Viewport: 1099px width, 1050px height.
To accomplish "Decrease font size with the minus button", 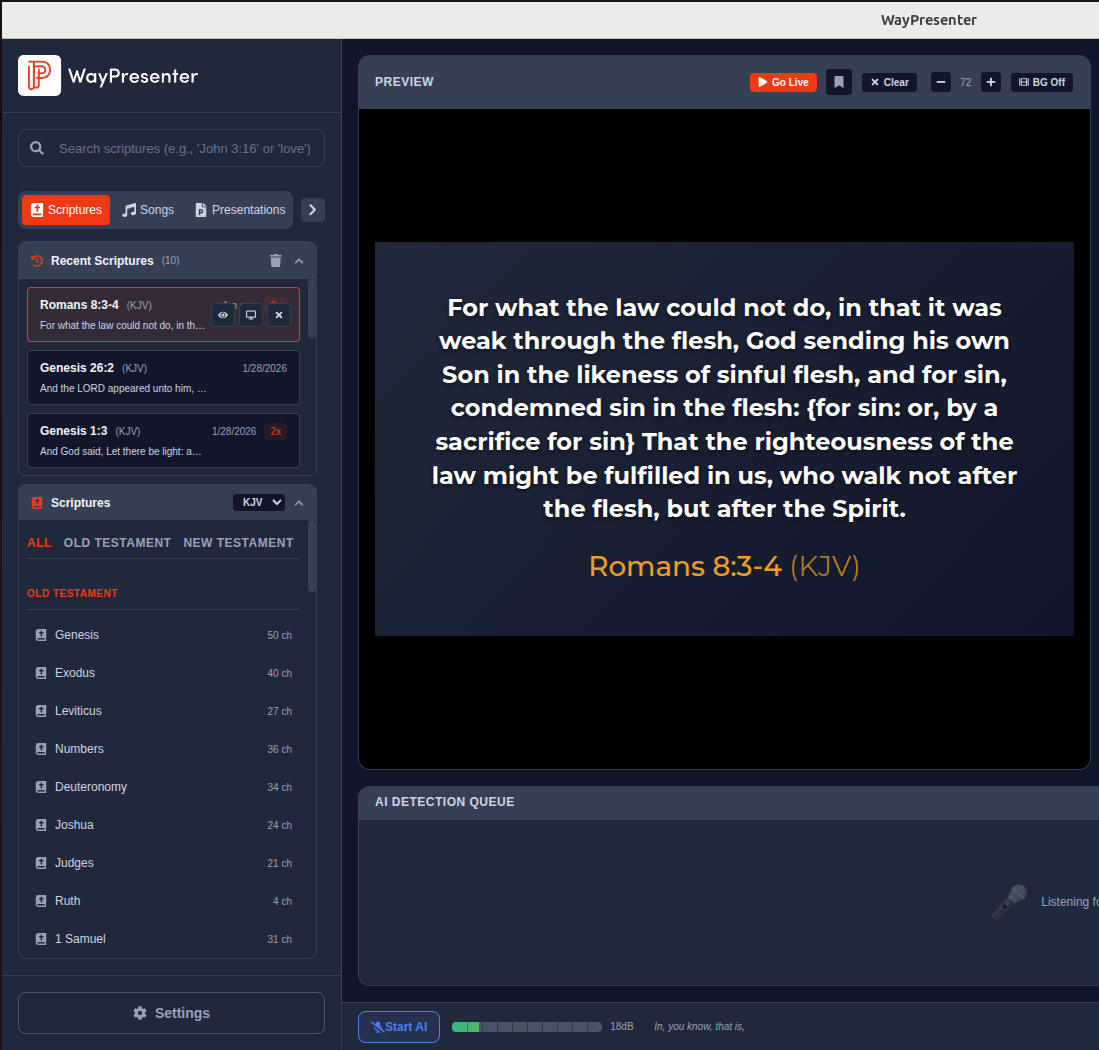I will 941,82.
